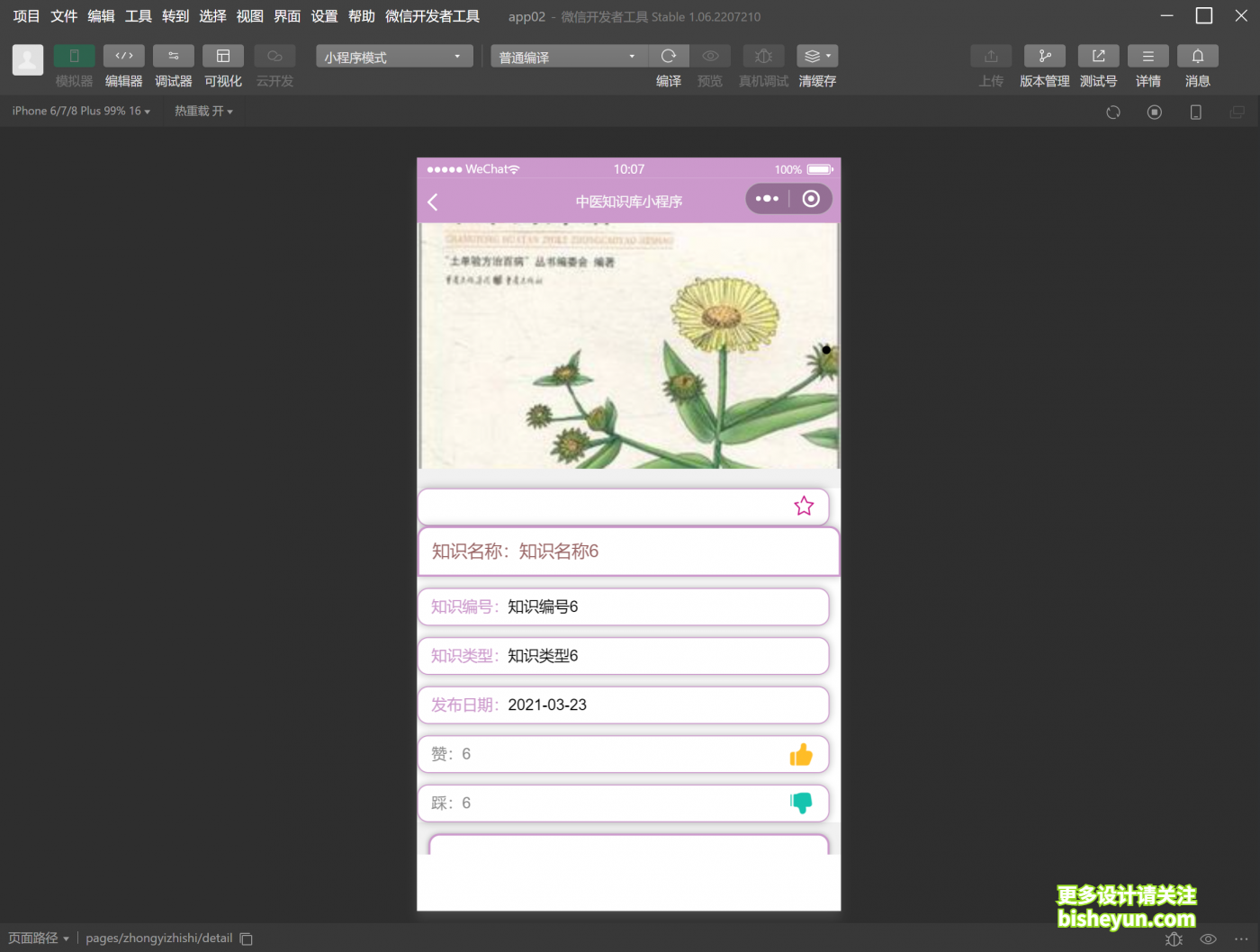Click the 知识类型6 row
The width and height of the screenshot is (1260, 952).
pyautogui.click(x=624, y=656)
